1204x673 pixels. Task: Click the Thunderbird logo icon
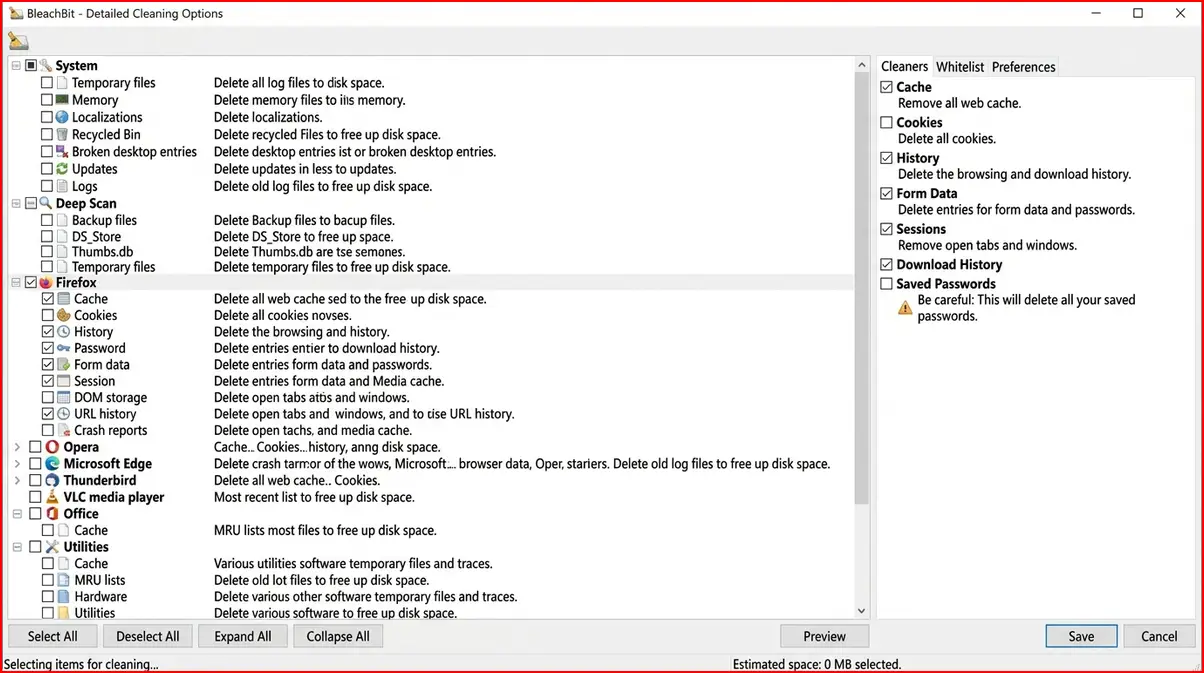coord(53,480)
